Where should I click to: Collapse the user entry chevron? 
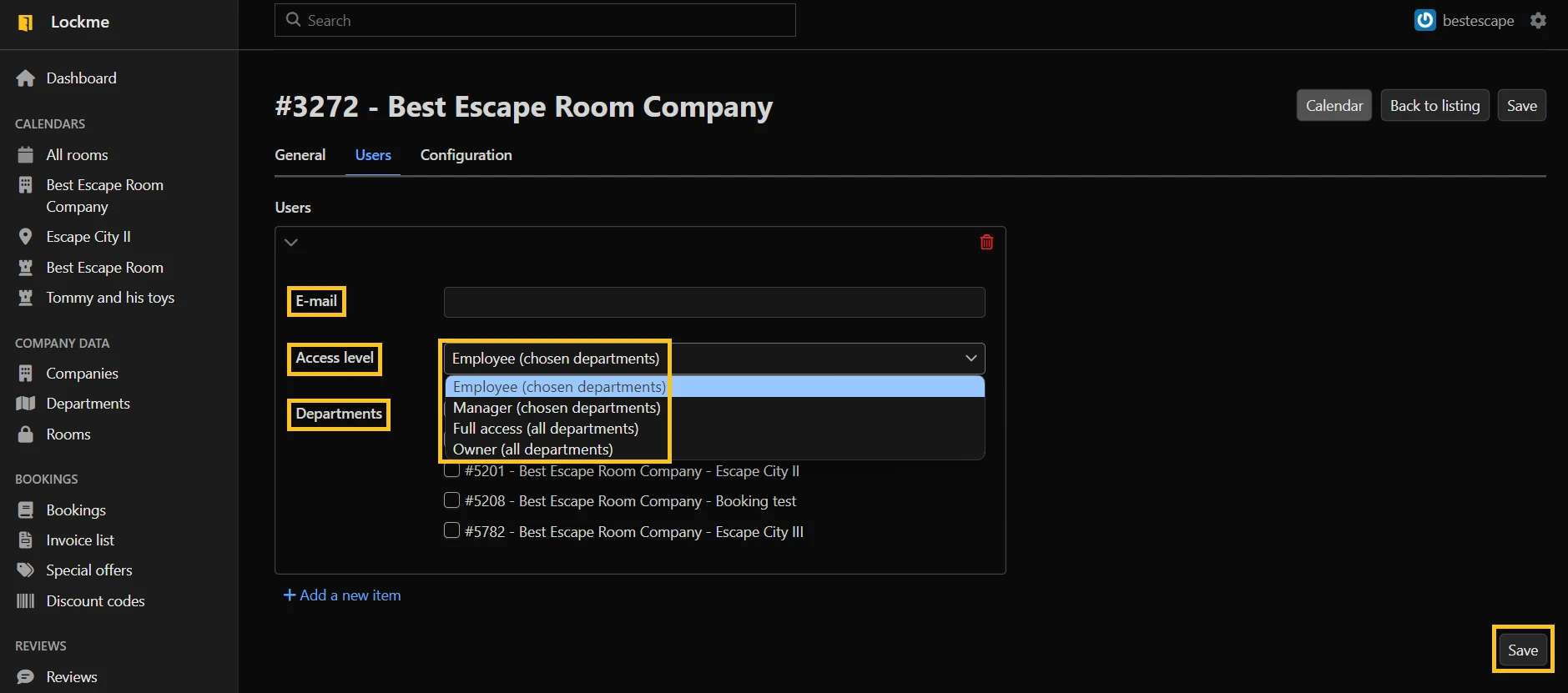[x=291, y=243]
